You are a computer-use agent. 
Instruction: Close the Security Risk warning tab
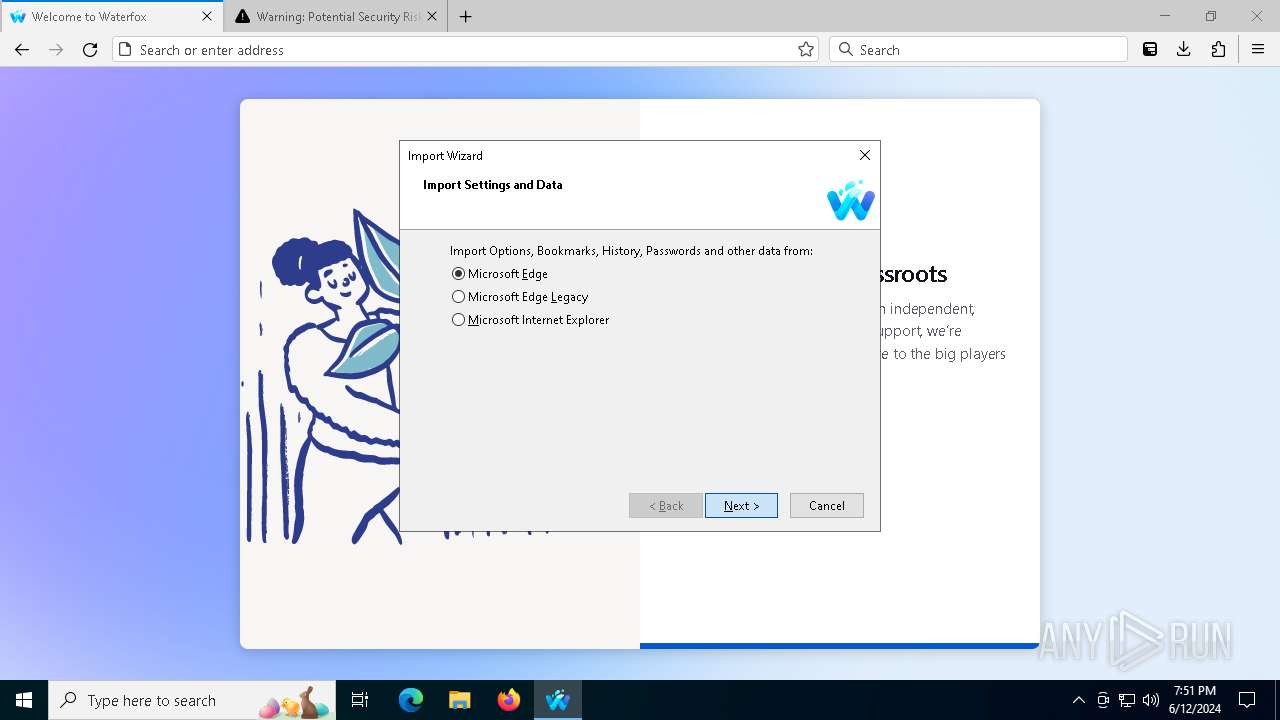tap(431, 17)
